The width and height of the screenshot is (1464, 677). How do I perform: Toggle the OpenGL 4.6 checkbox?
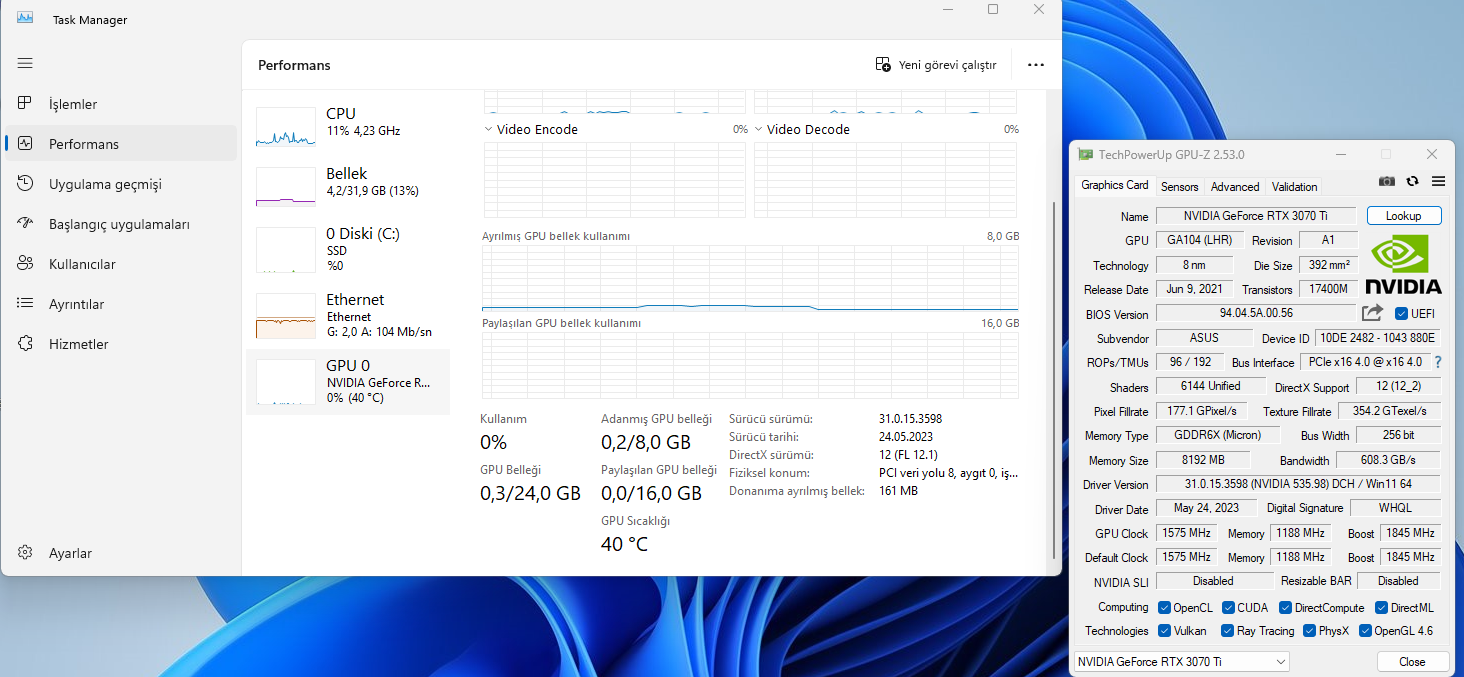tap(1365, 631)
